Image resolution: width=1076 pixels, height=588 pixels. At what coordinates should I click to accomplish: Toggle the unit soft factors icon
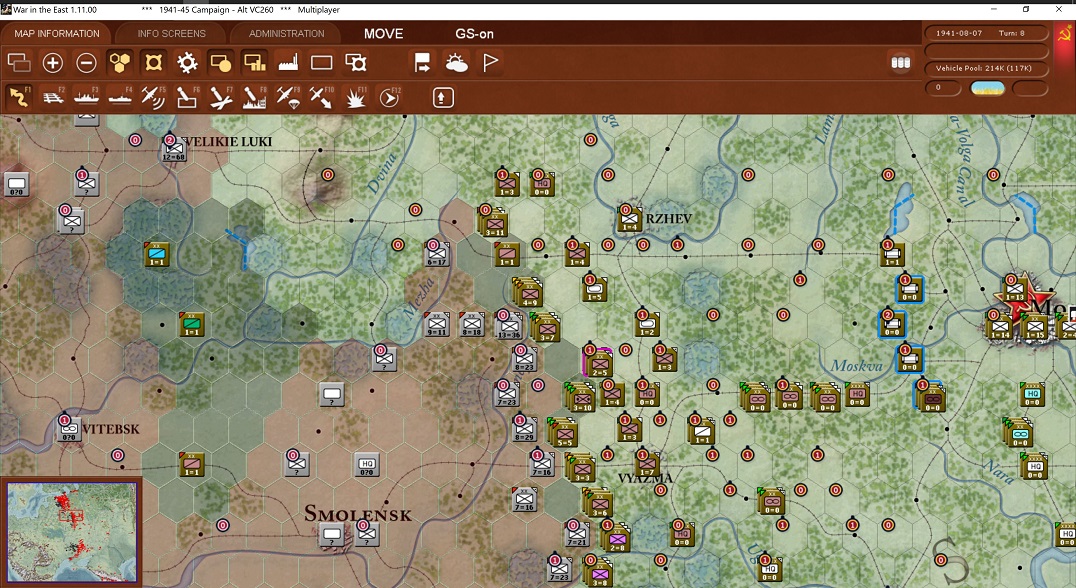click(x=220, y=63)
